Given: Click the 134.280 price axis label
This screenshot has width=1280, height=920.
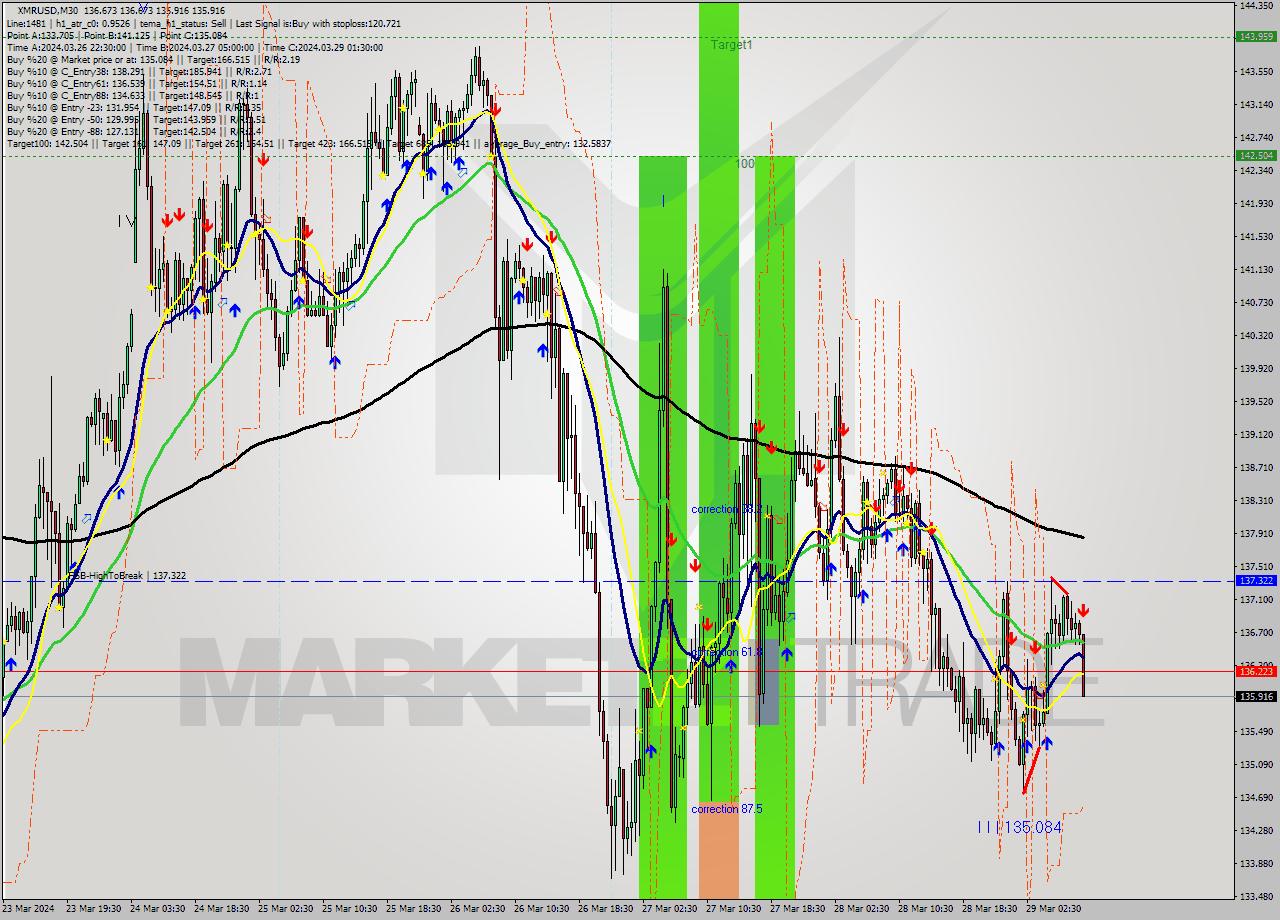Looking at the screenshot, I should [1256, 830].
